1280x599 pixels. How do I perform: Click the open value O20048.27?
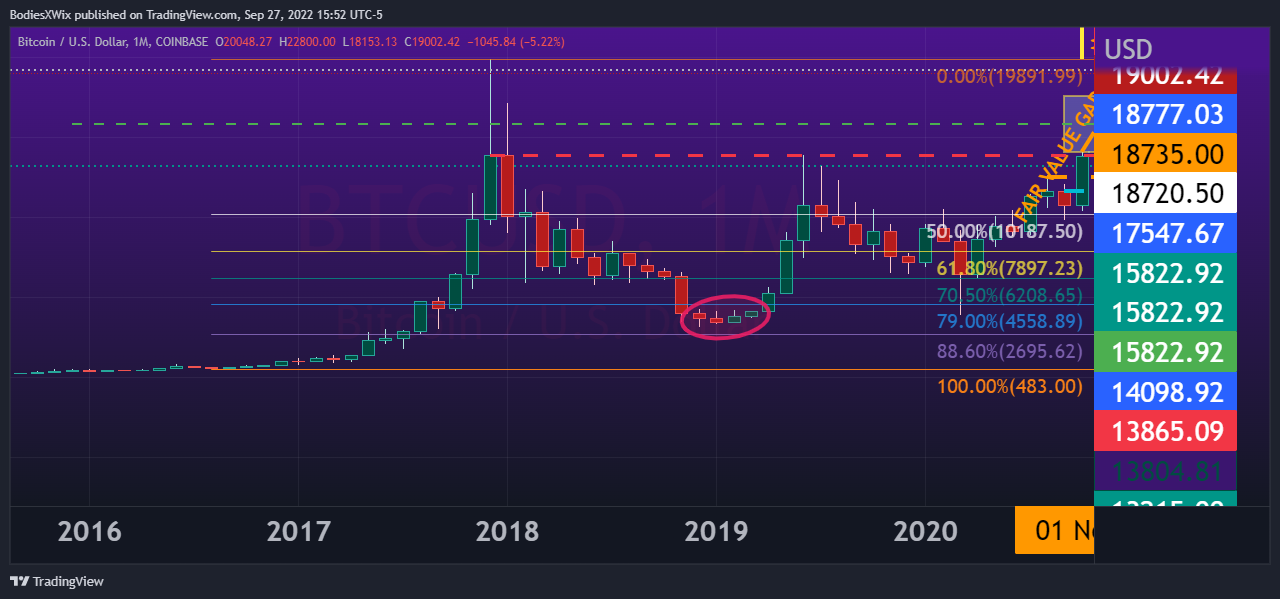245,42
